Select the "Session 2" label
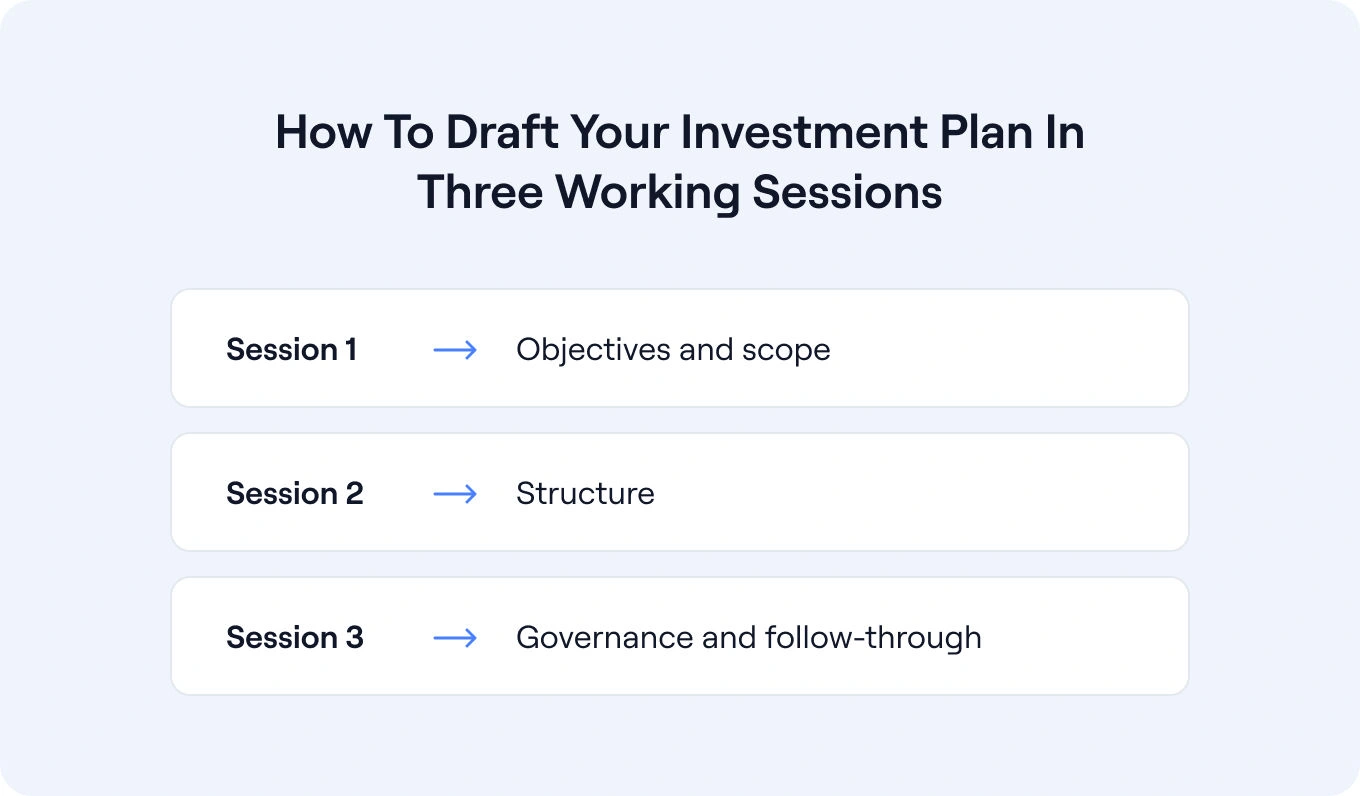 click(294, 494)
